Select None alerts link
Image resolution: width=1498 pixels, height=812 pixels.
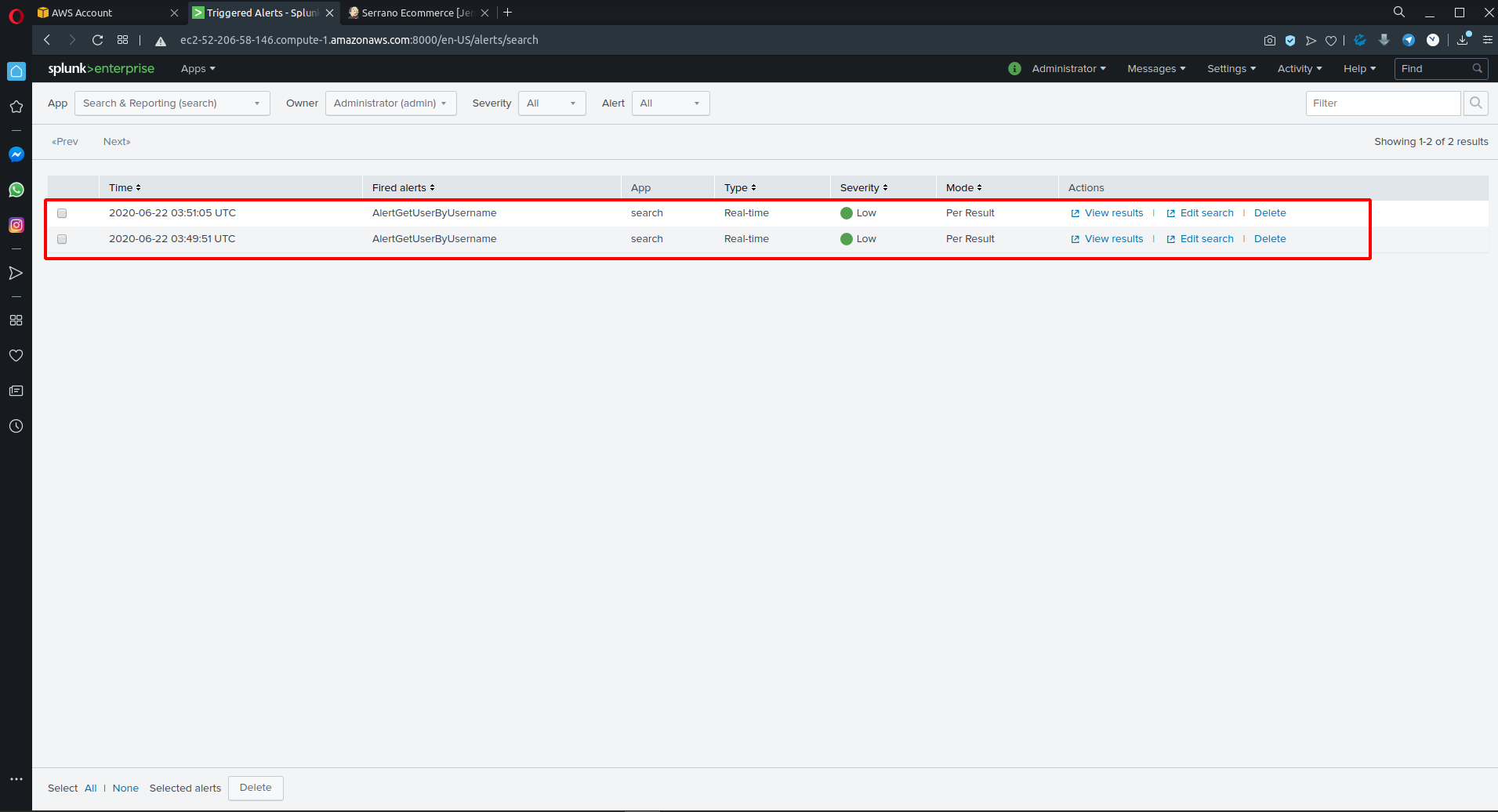[x=125, y=788]
